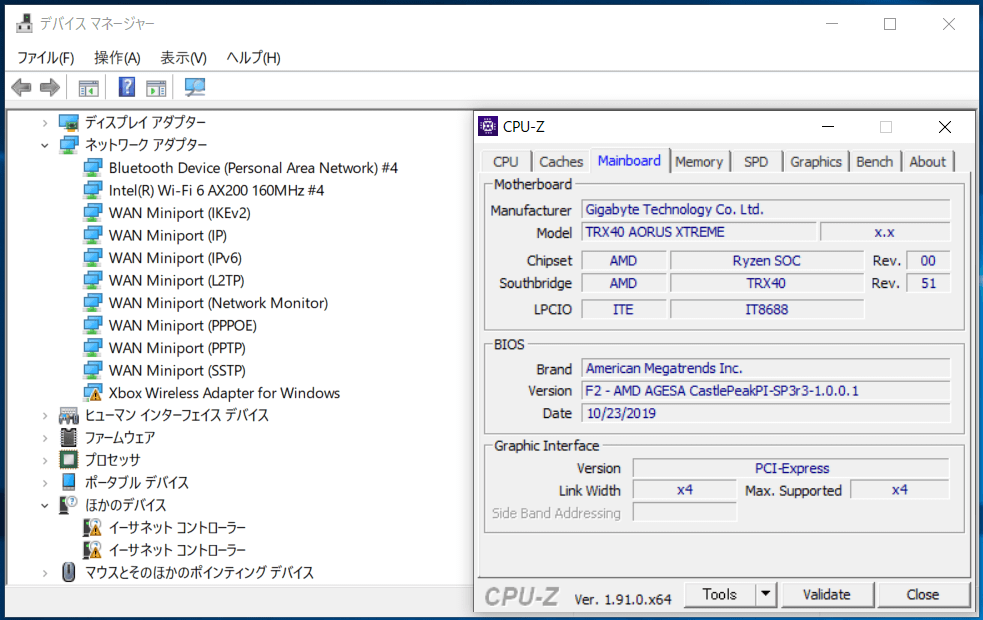Expand the ポータブル デバイス node
Image resolution: width=983 pixels, height=620 pixels.
(x=45, y=483)
